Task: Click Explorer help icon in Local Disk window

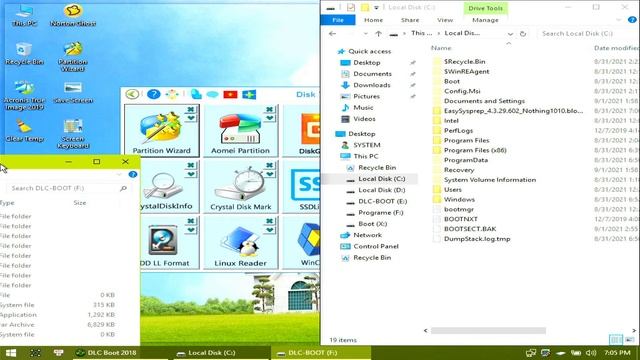Action: [x=632, y=20]
